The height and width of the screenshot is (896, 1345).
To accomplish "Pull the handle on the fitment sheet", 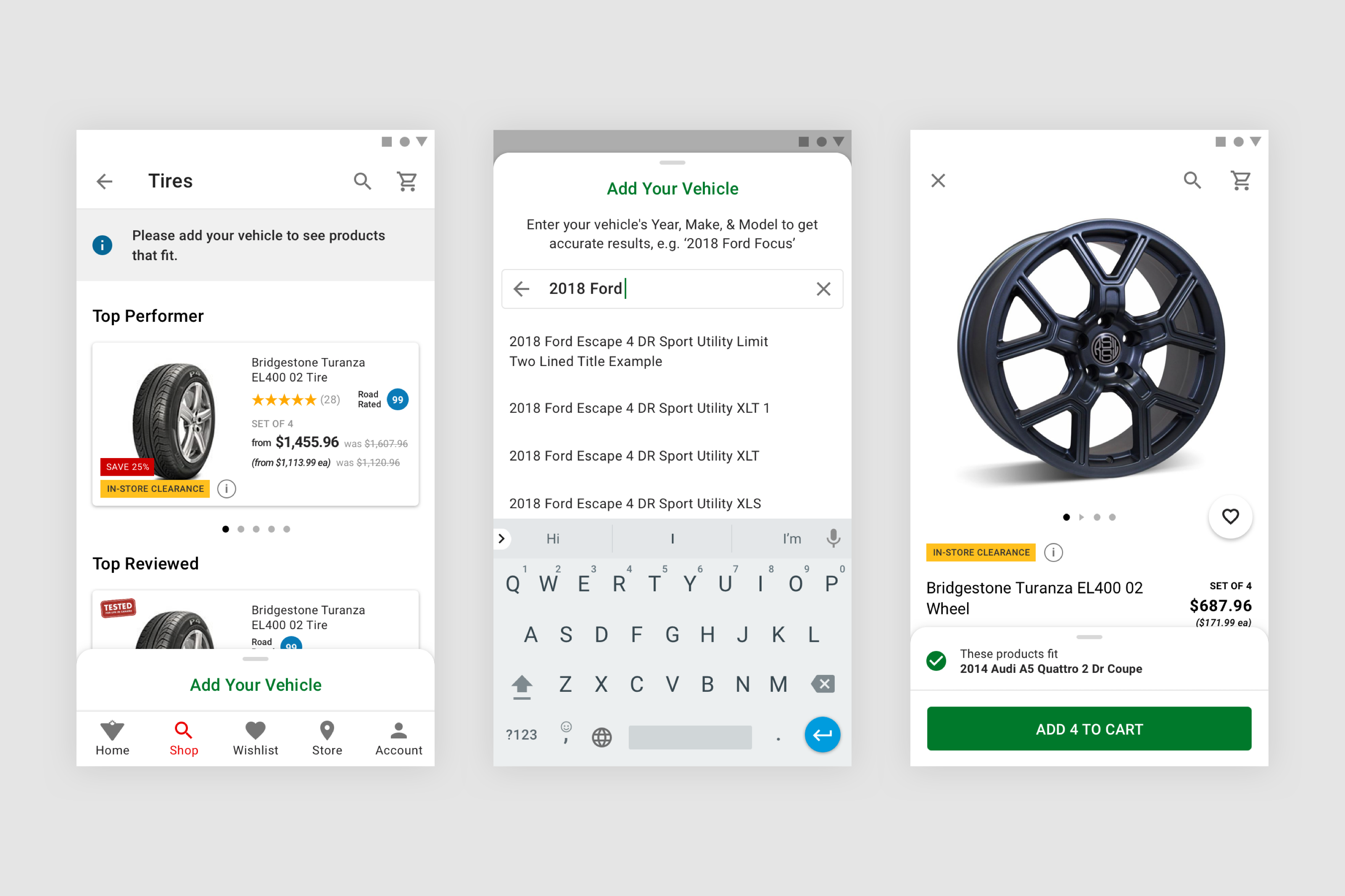I will coord(1089,637).
